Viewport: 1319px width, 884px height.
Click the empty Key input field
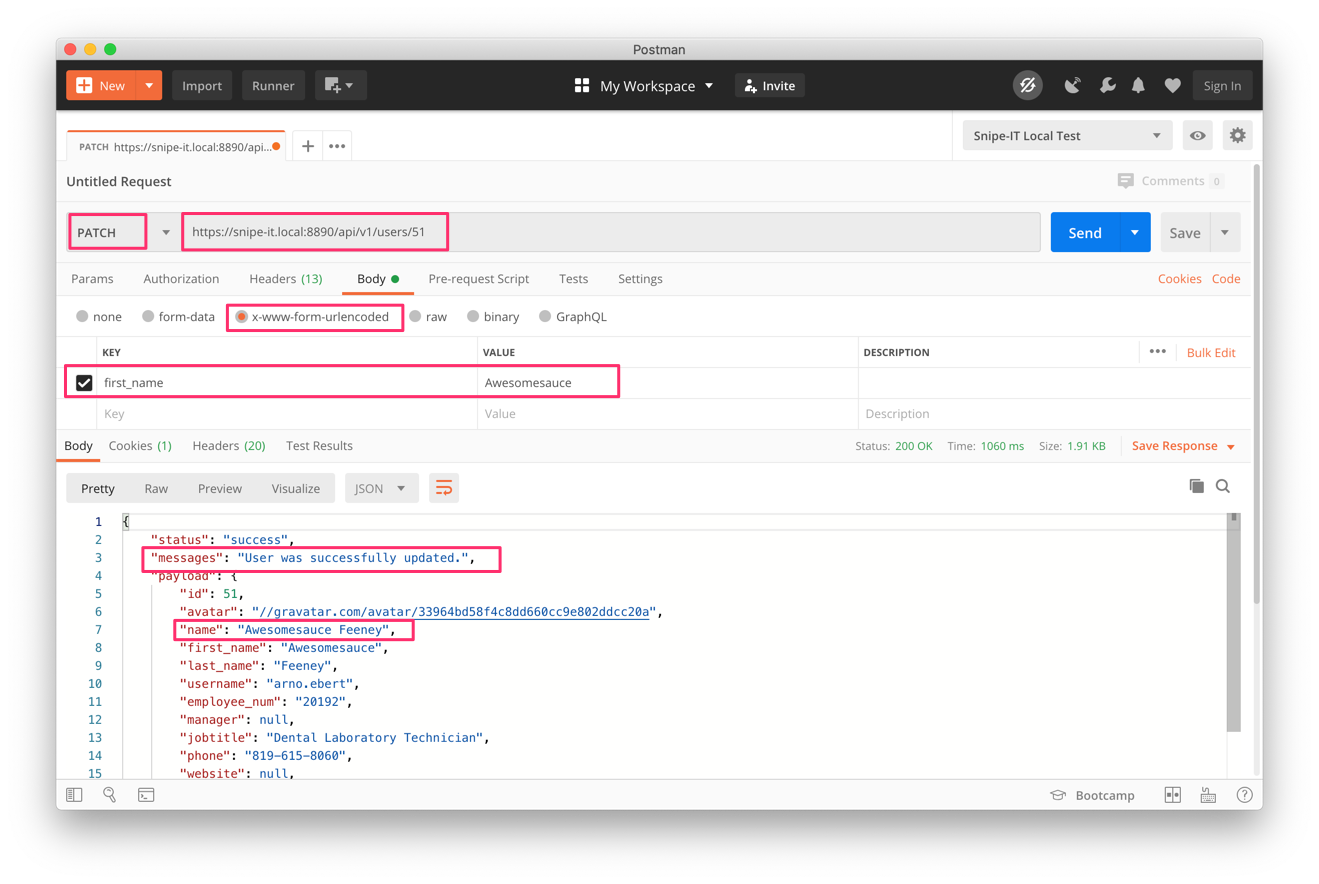[287, 414]
